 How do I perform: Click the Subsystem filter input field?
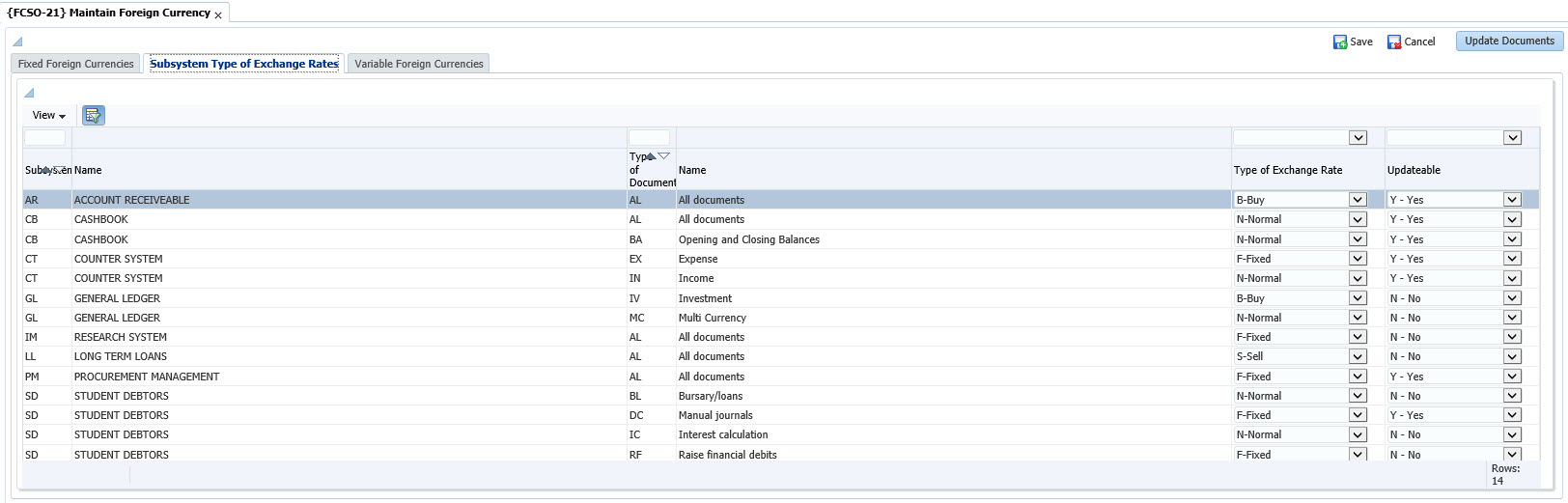[x=45, y=138]
